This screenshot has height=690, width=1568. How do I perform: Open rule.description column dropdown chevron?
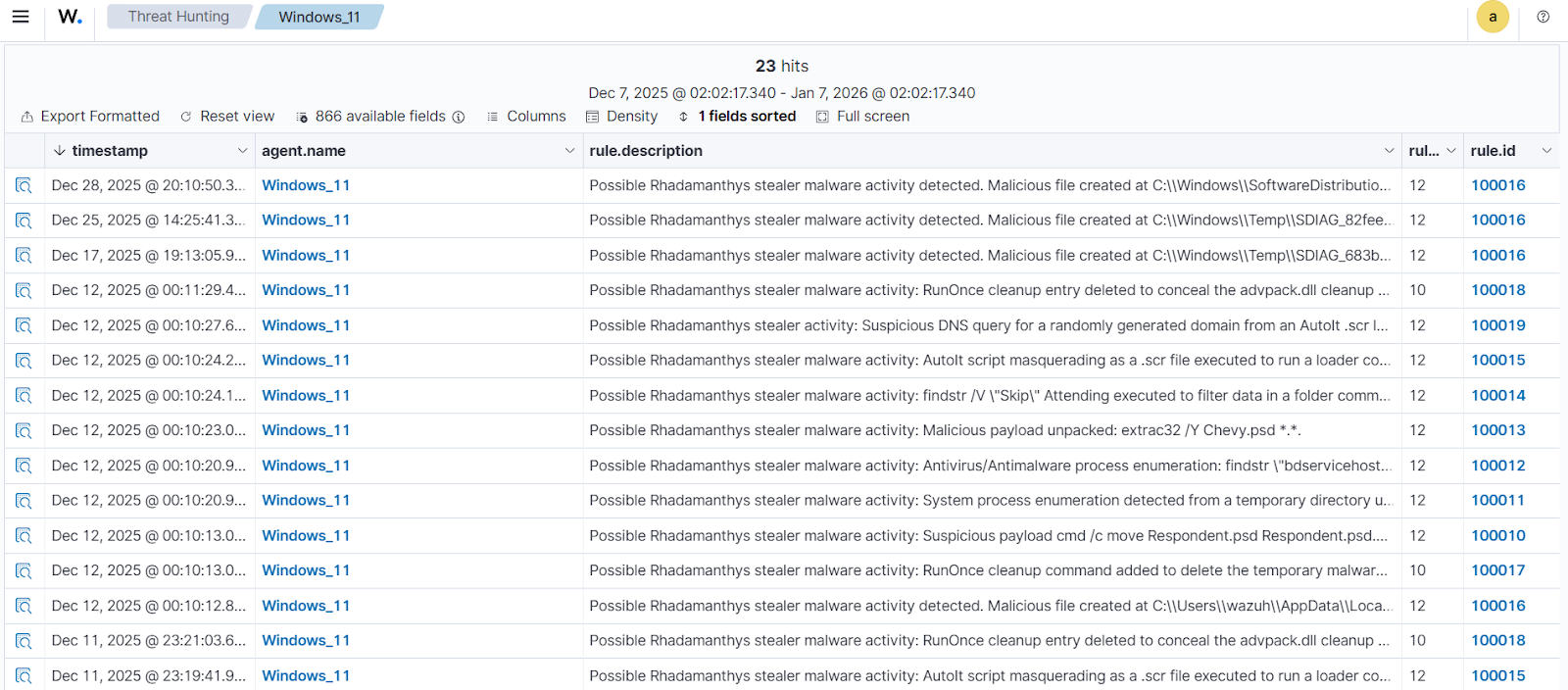pos(1389,151)
